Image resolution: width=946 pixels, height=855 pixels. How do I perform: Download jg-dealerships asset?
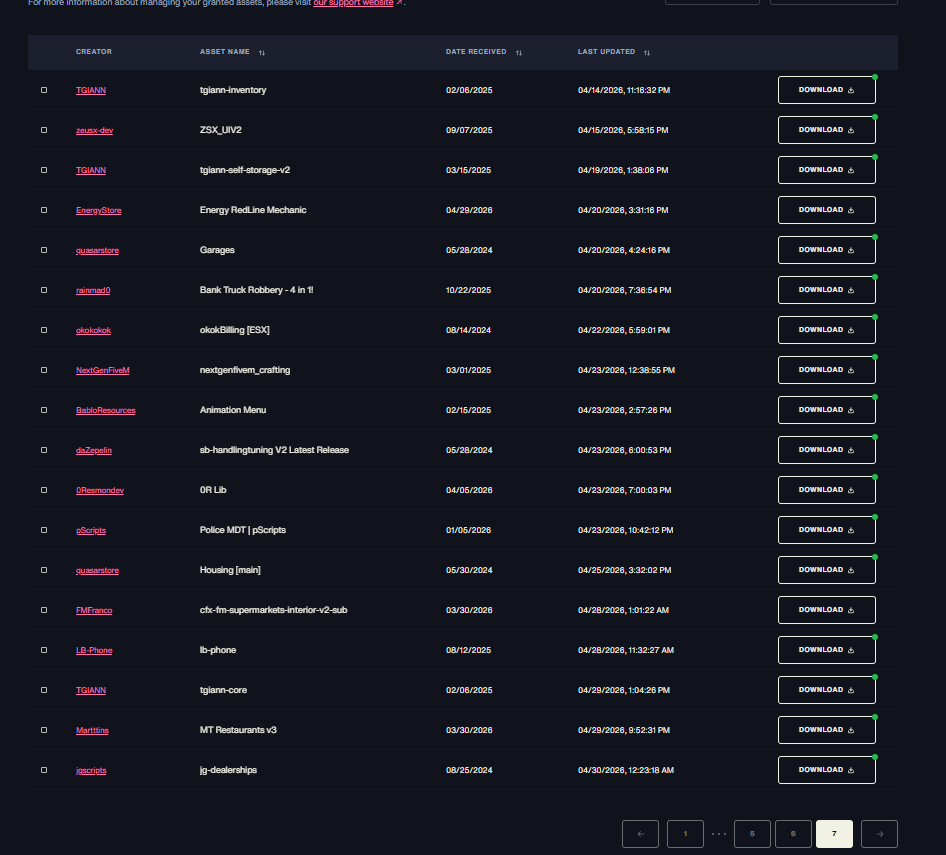(x=827, y=770)
